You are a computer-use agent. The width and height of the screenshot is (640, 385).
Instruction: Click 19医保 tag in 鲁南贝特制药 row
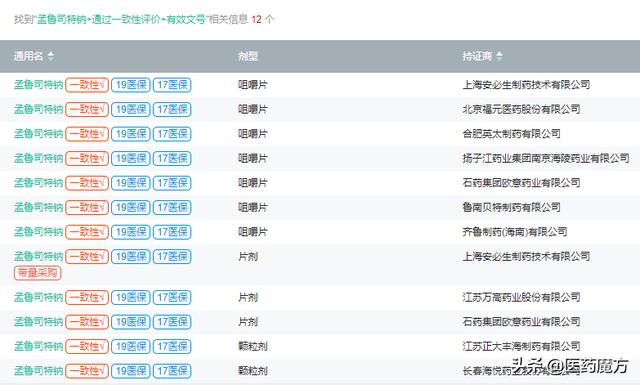[x=131, y=207]
